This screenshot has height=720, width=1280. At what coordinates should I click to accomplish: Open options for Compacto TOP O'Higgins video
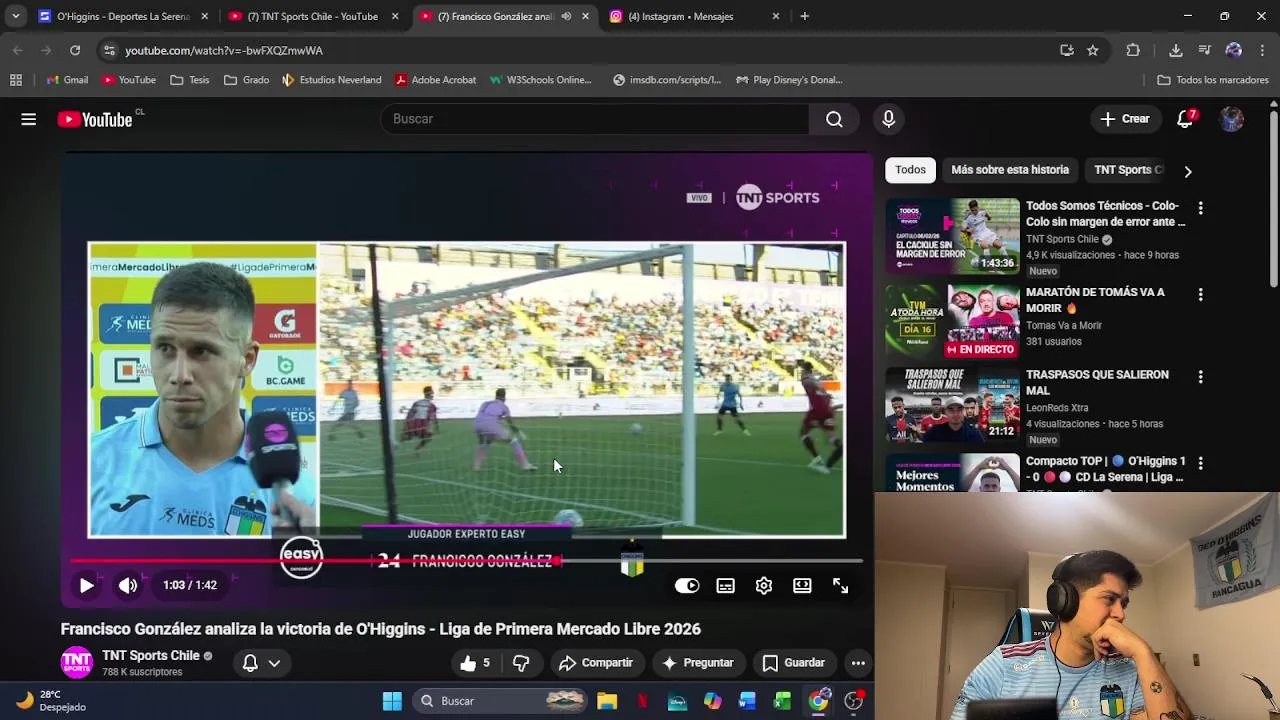click(x=1200, y=464)
